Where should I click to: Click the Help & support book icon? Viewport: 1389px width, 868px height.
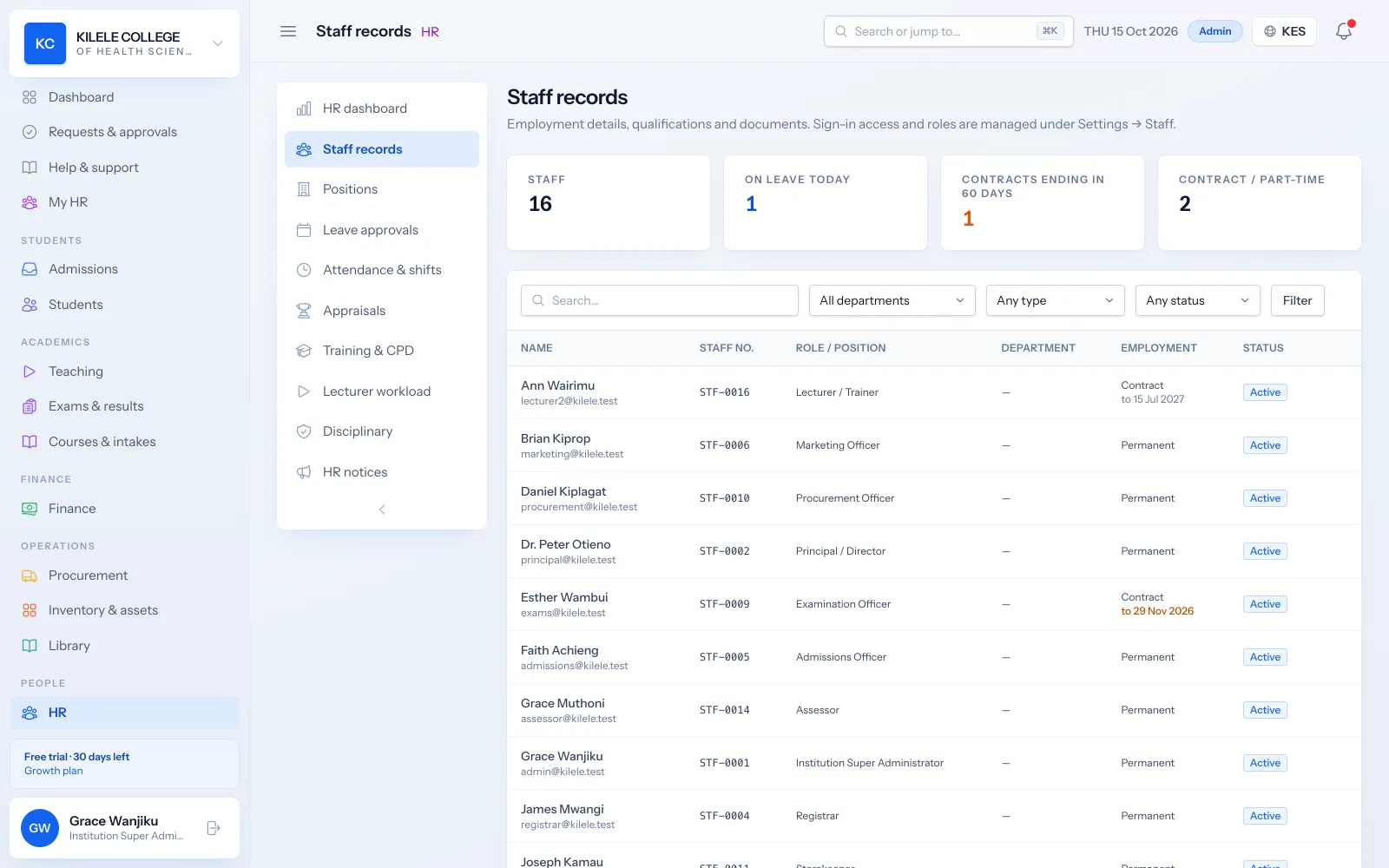30,168
